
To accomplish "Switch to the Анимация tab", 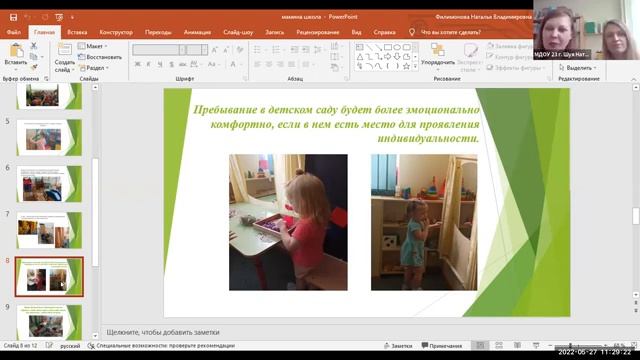I will 197,32.
